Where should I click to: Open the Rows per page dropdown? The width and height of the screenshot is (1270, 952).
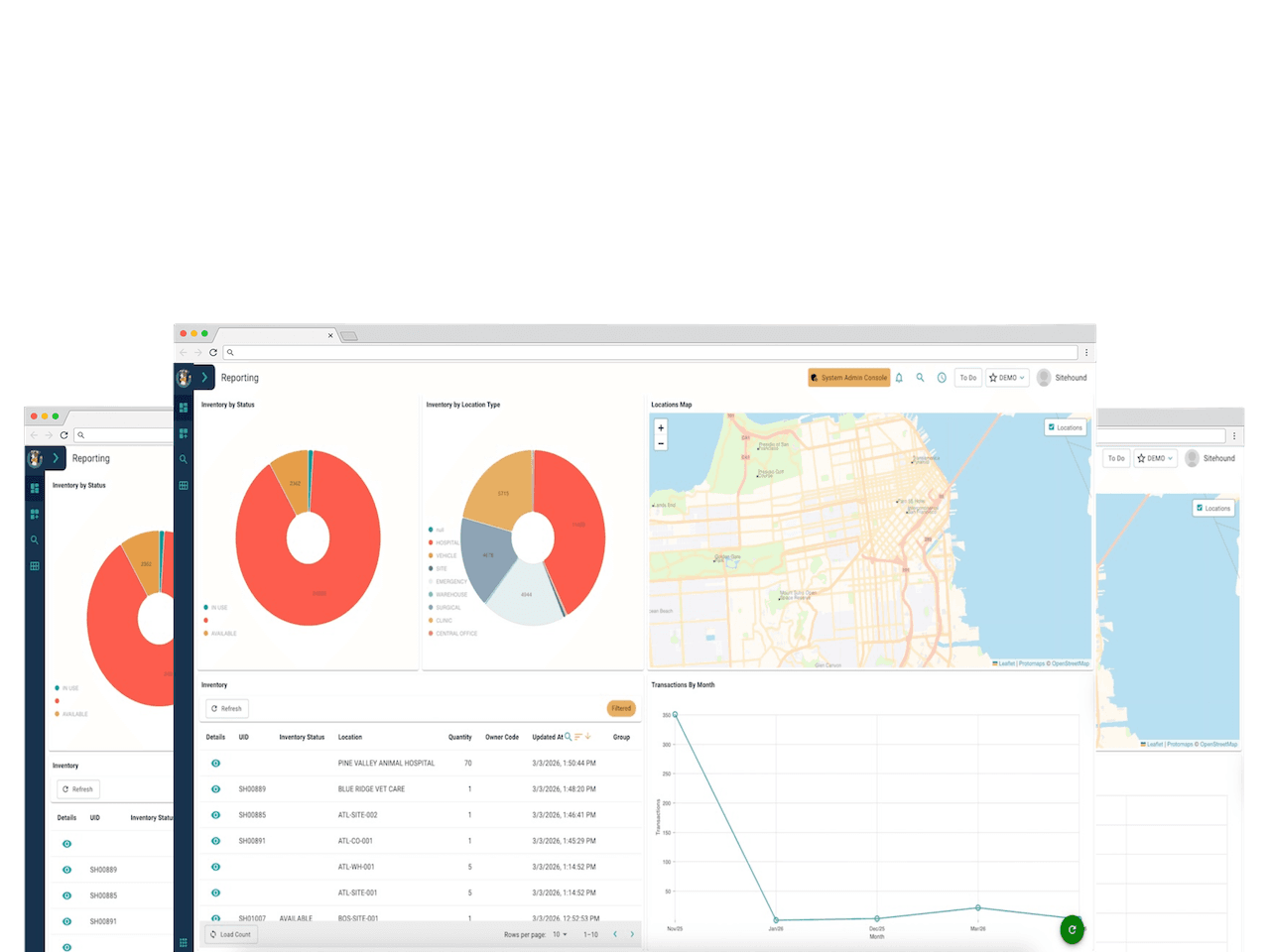559,934
